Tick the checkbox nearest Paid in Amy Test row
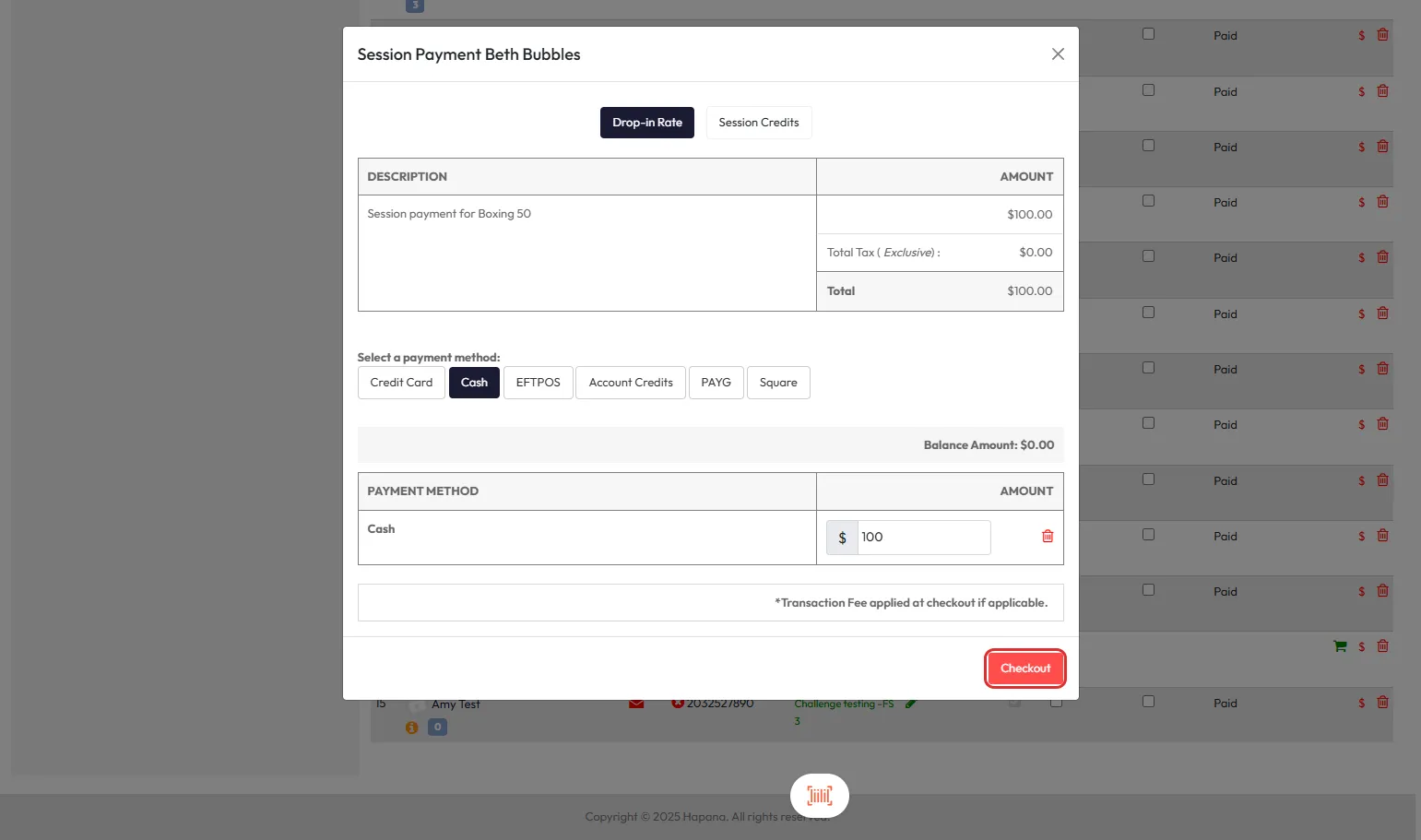Viewport: 1421px width, 840px height. click(x=1148, y=702)
